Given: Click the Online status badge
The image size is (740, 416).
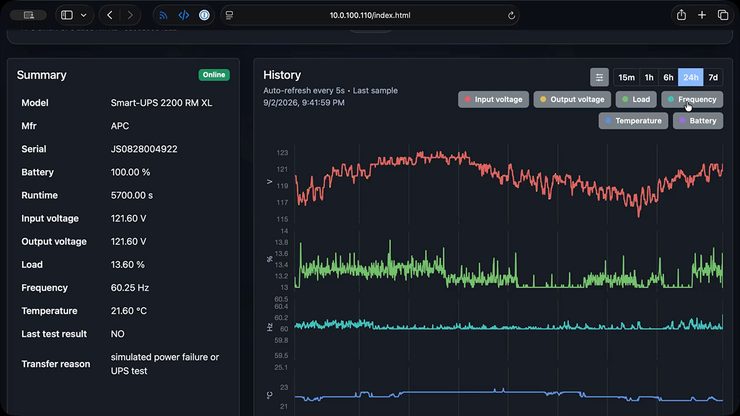Looking at the screenshot, I should [x=214, y=75].
